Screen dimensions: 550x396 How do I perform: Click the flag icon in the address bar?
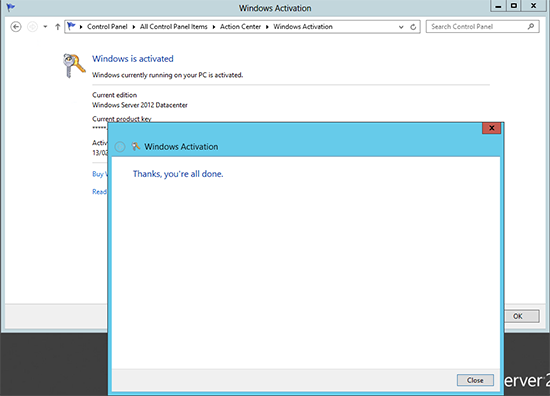72,26
